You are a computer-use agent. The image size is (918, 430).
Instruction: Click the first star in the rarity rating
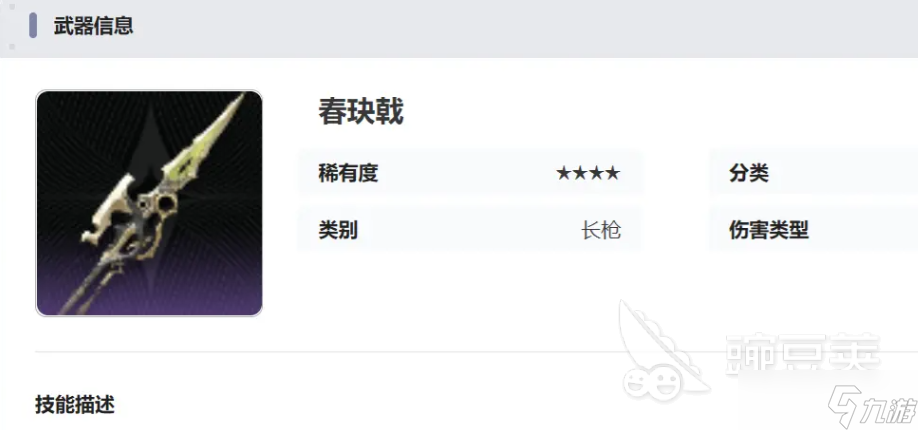point(563,173)
